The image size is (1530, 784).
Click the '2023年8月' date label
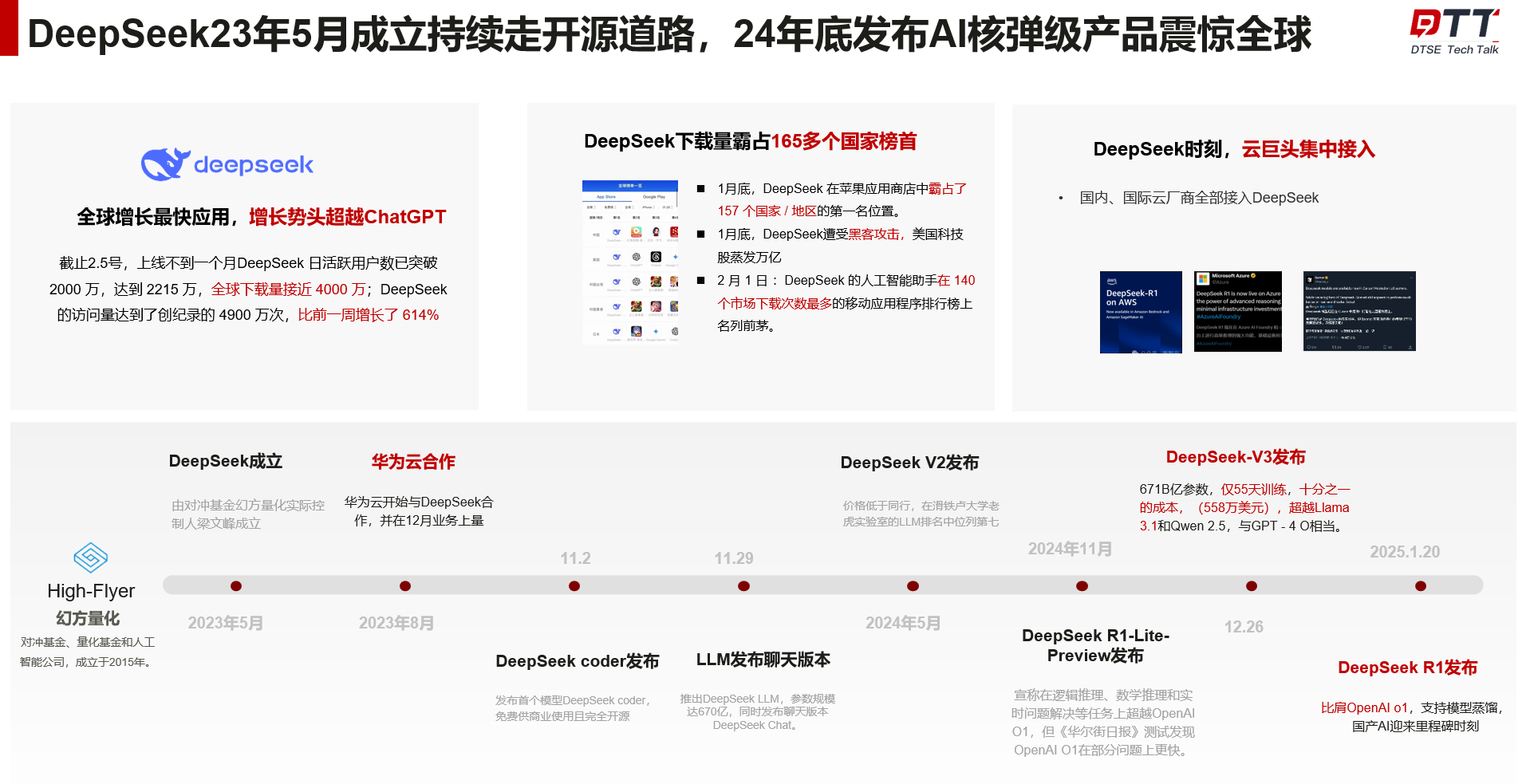[396, 623]
